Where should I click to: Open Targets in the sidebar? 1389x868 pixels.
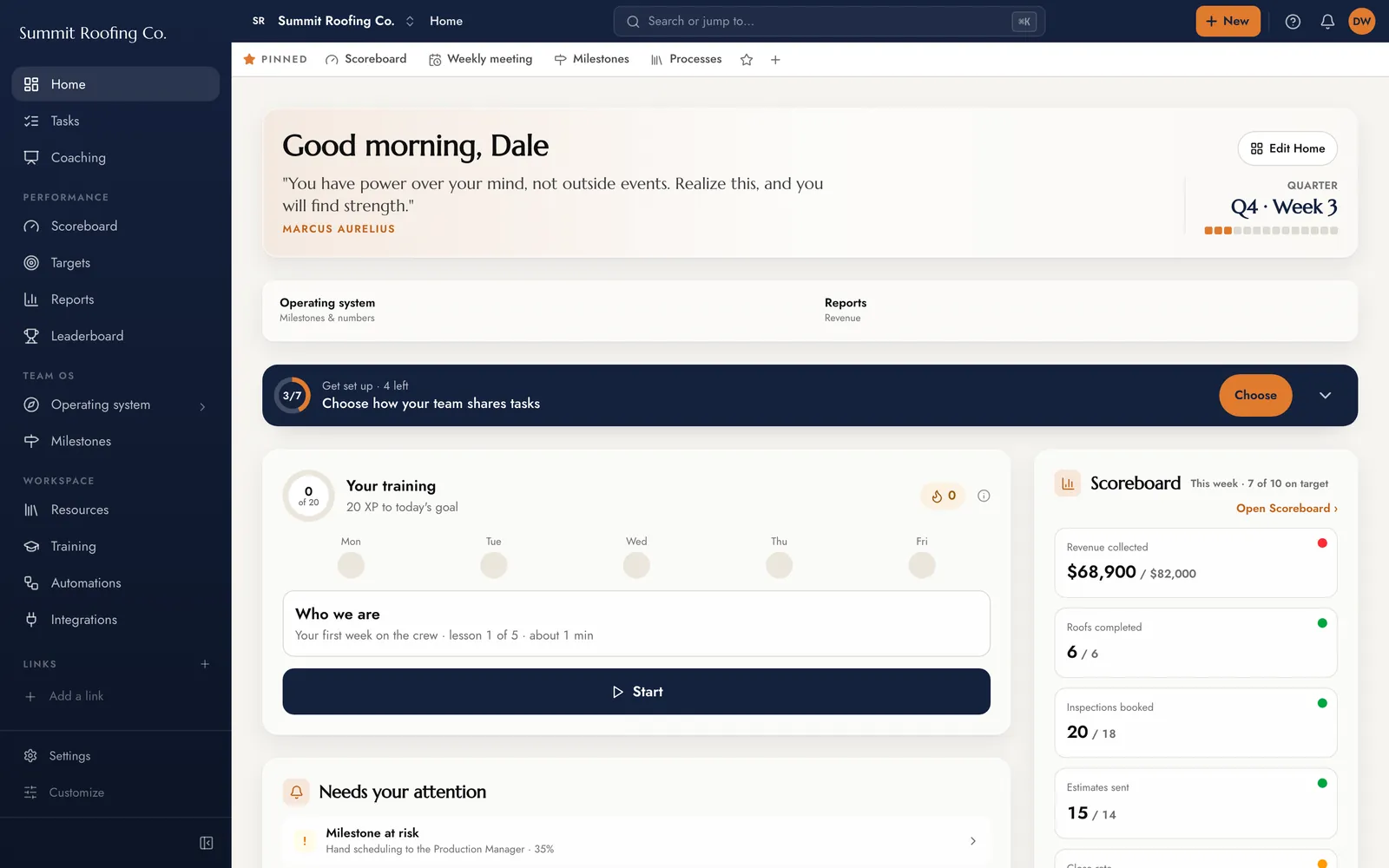pyautogui.click(x=115, y=263)
